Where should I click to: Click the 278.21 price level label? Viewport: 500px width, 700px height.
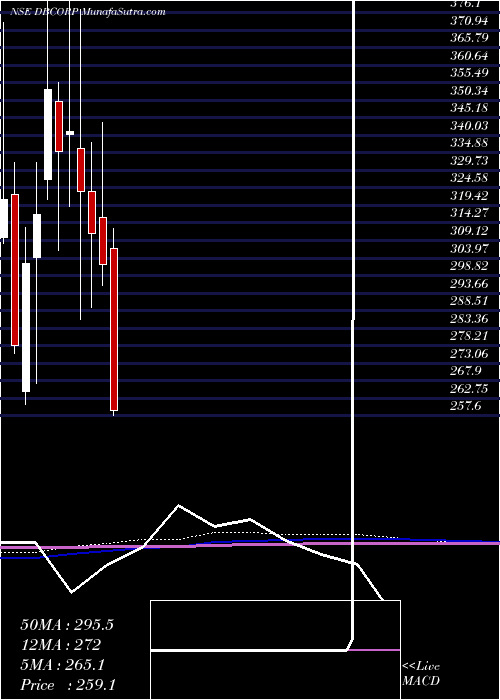point(470,336)
